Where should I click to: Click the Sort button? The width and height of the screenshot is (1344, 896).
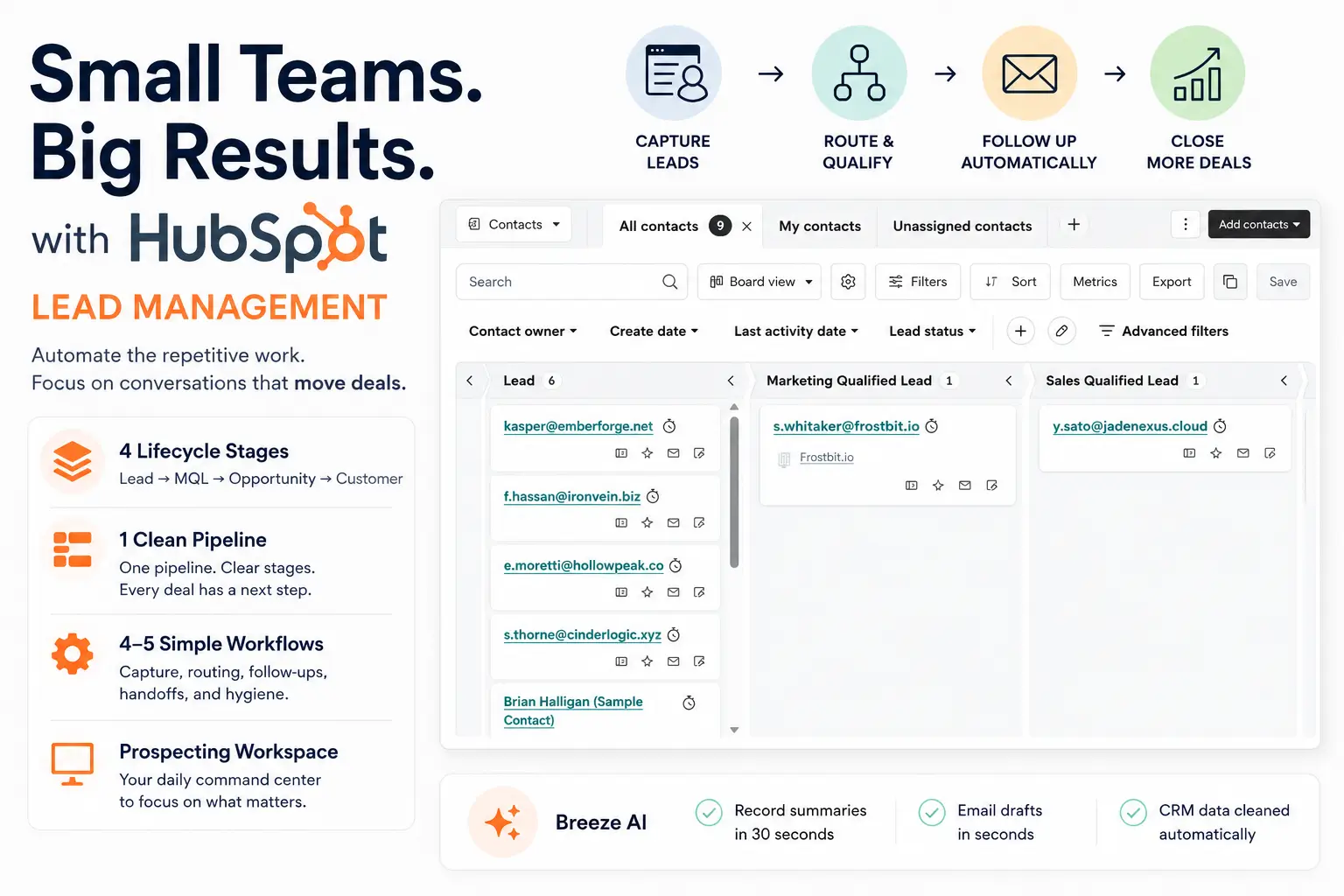tap(1011, 282)
